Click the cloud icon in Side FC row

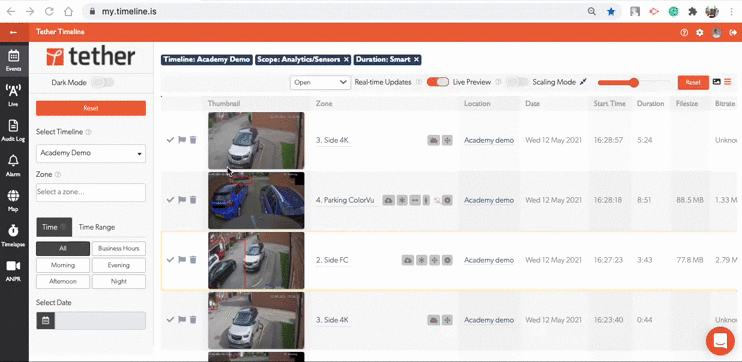pos(408,260)
